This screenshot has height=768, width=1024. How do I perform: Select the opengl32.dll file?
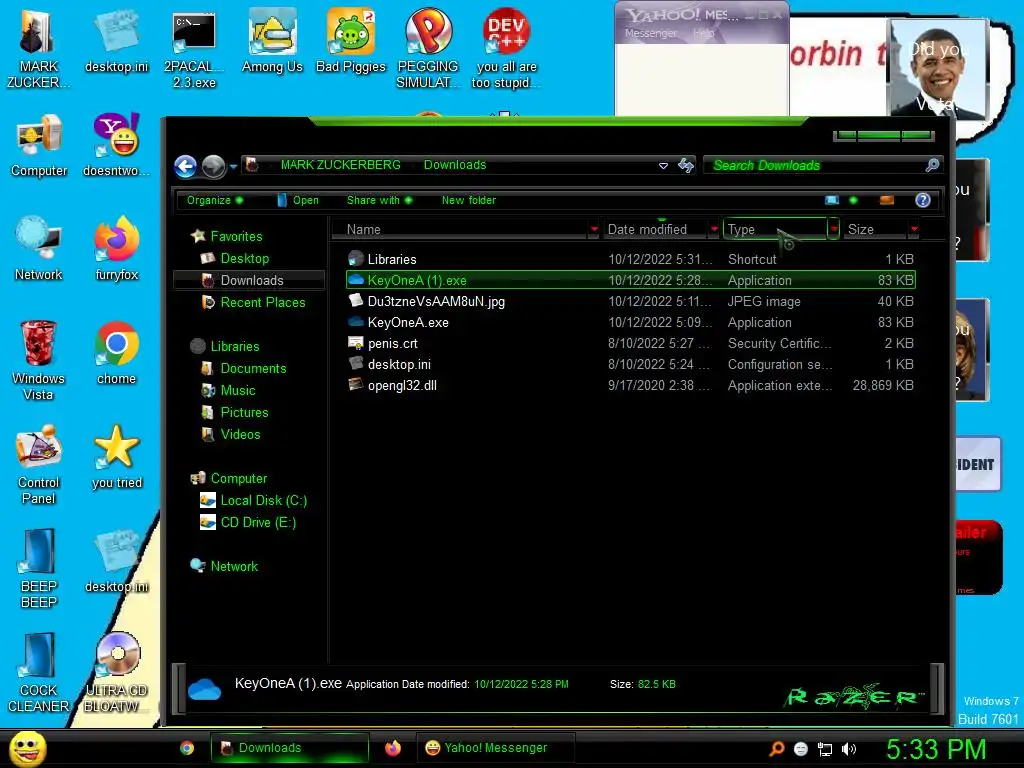pyautogui.click(x=630, y=385)
